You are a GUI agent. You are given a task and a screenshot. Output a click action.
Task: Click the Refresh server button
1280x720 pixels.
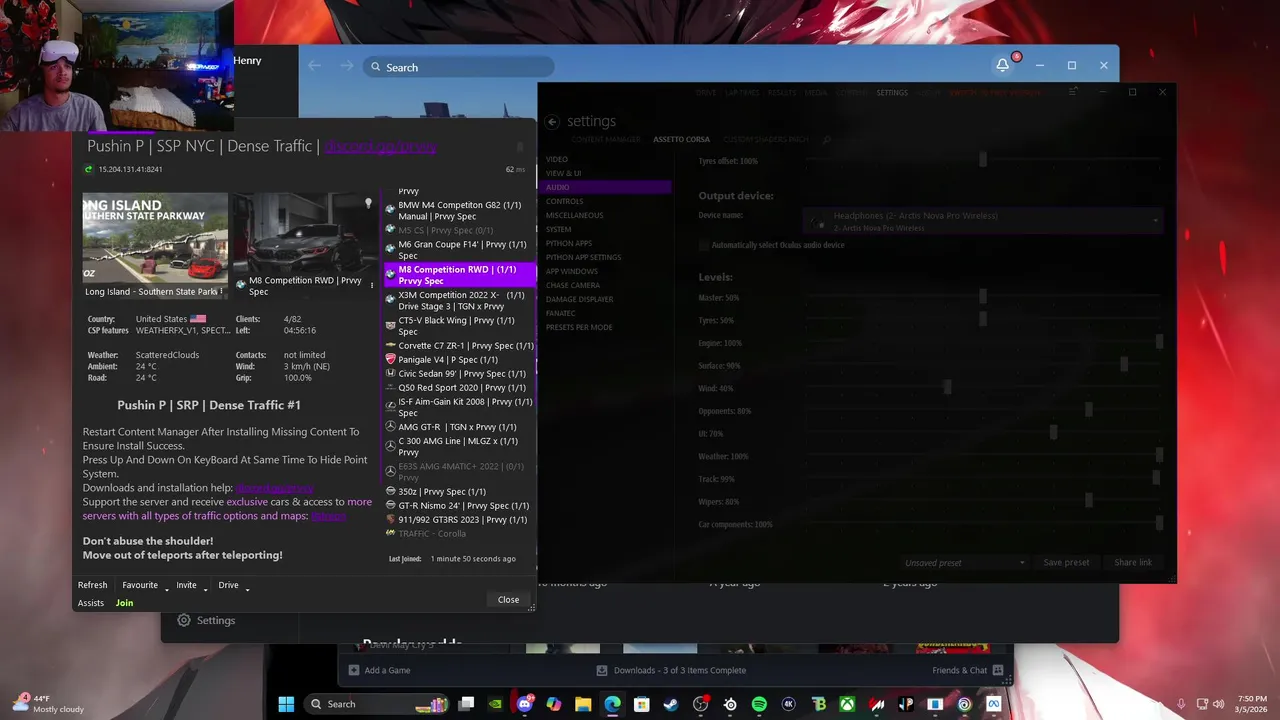[x=92, y=585]
